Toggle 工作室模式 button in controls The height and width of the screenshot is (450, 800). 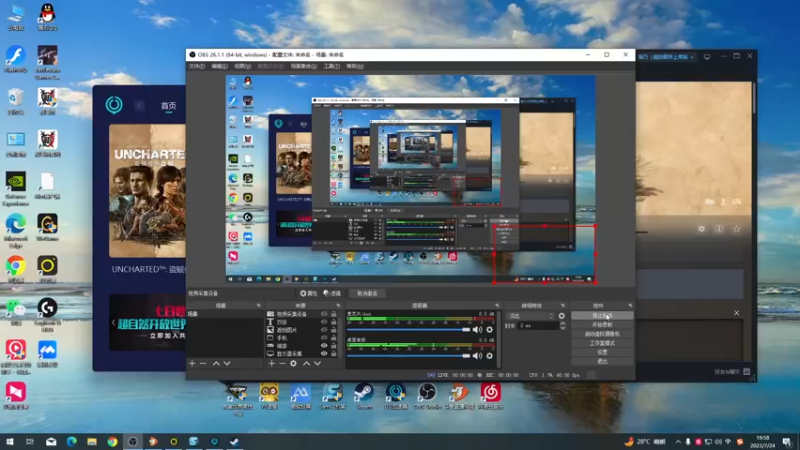(x=602, y=343)
